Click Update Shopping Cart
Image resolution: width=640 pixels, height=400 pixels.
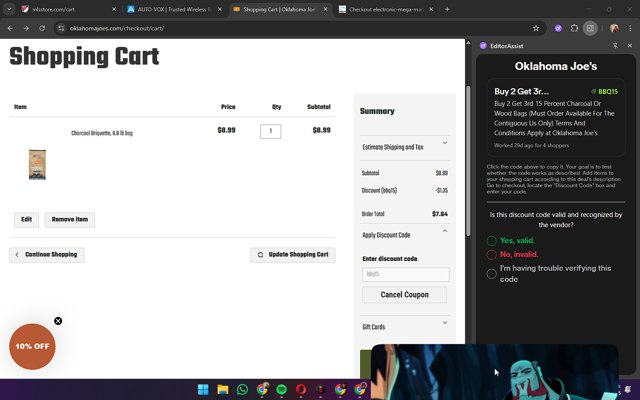pos(293,255)
